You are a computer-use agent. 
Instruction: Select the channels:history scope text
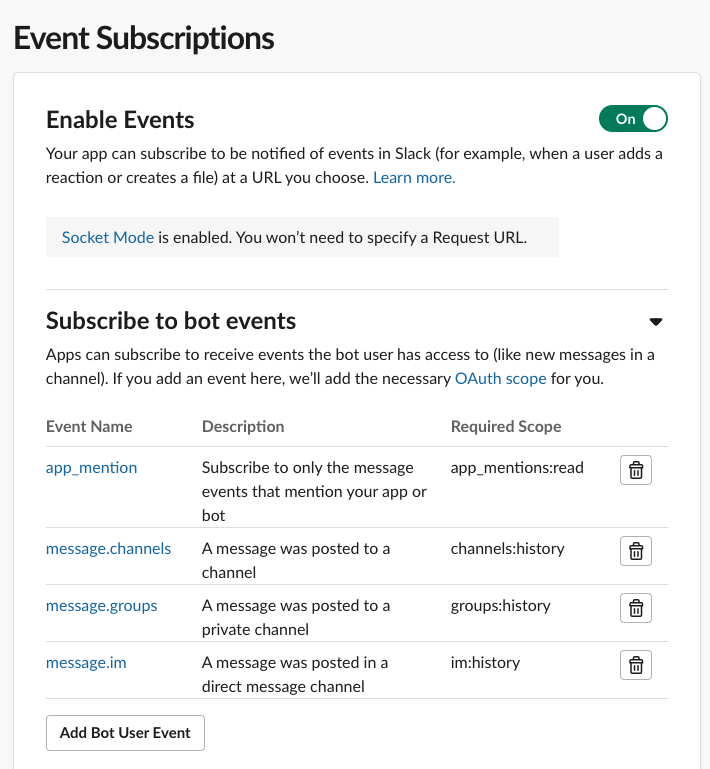[507, 548]
